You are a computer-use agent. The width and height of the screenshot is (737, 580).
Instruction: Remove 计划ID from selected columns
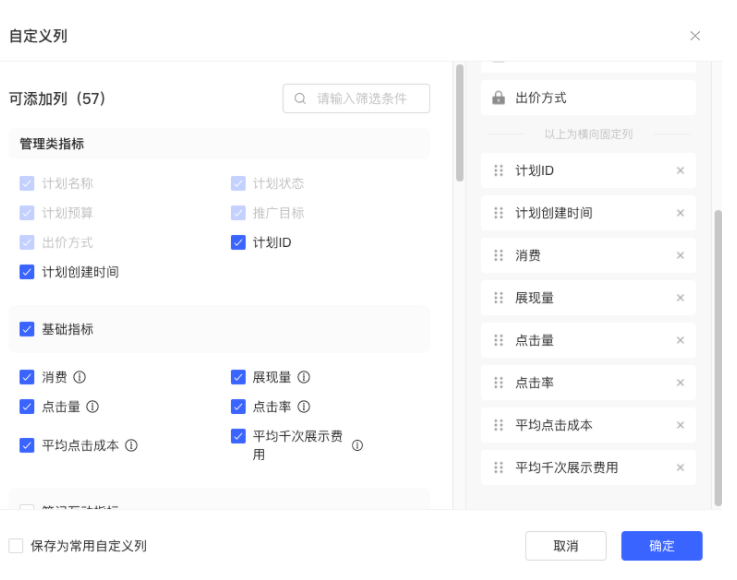pos(680,171)
